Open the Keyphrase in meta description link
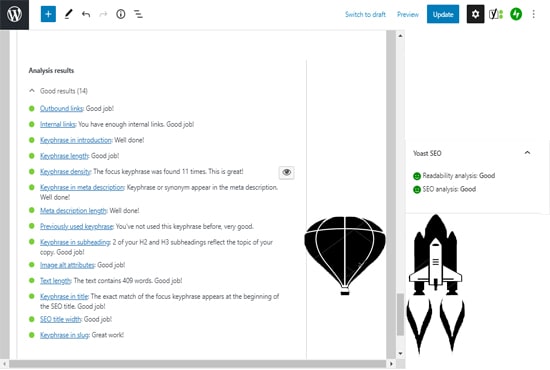Viewport: 550px width, 370px height. (x=82, y=188)
